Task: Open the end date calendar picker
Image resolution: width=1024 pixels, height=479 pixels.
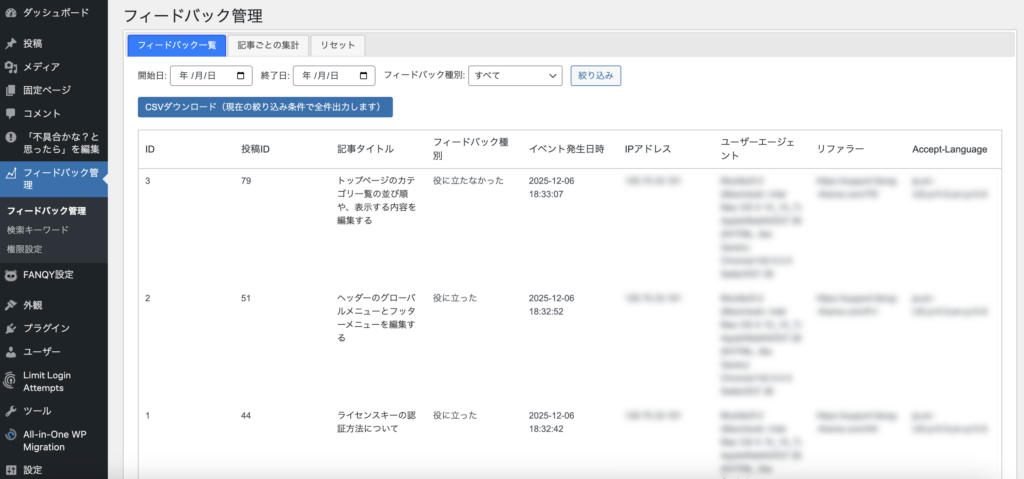Action: tap(364, 75)
